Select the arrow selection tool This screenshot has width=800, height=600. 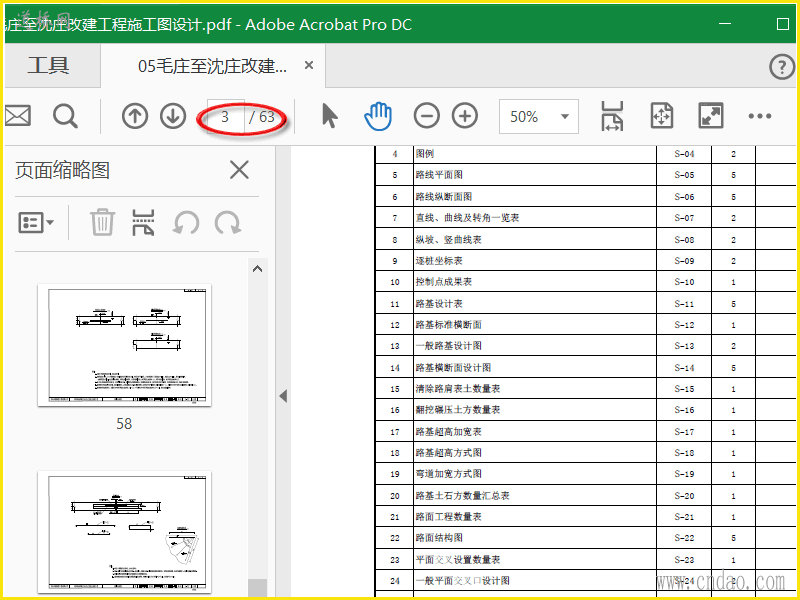pos(330,116)
